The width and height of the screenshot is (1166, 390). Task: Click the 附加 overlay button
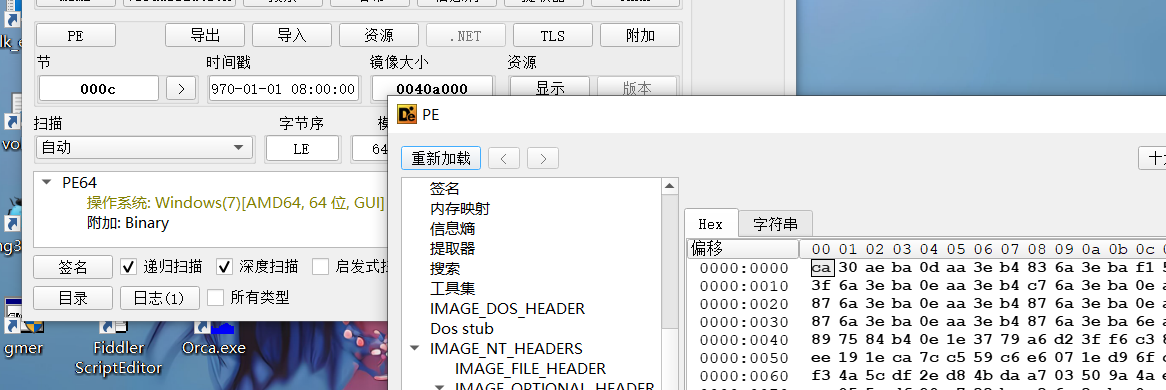coord(640,35)
